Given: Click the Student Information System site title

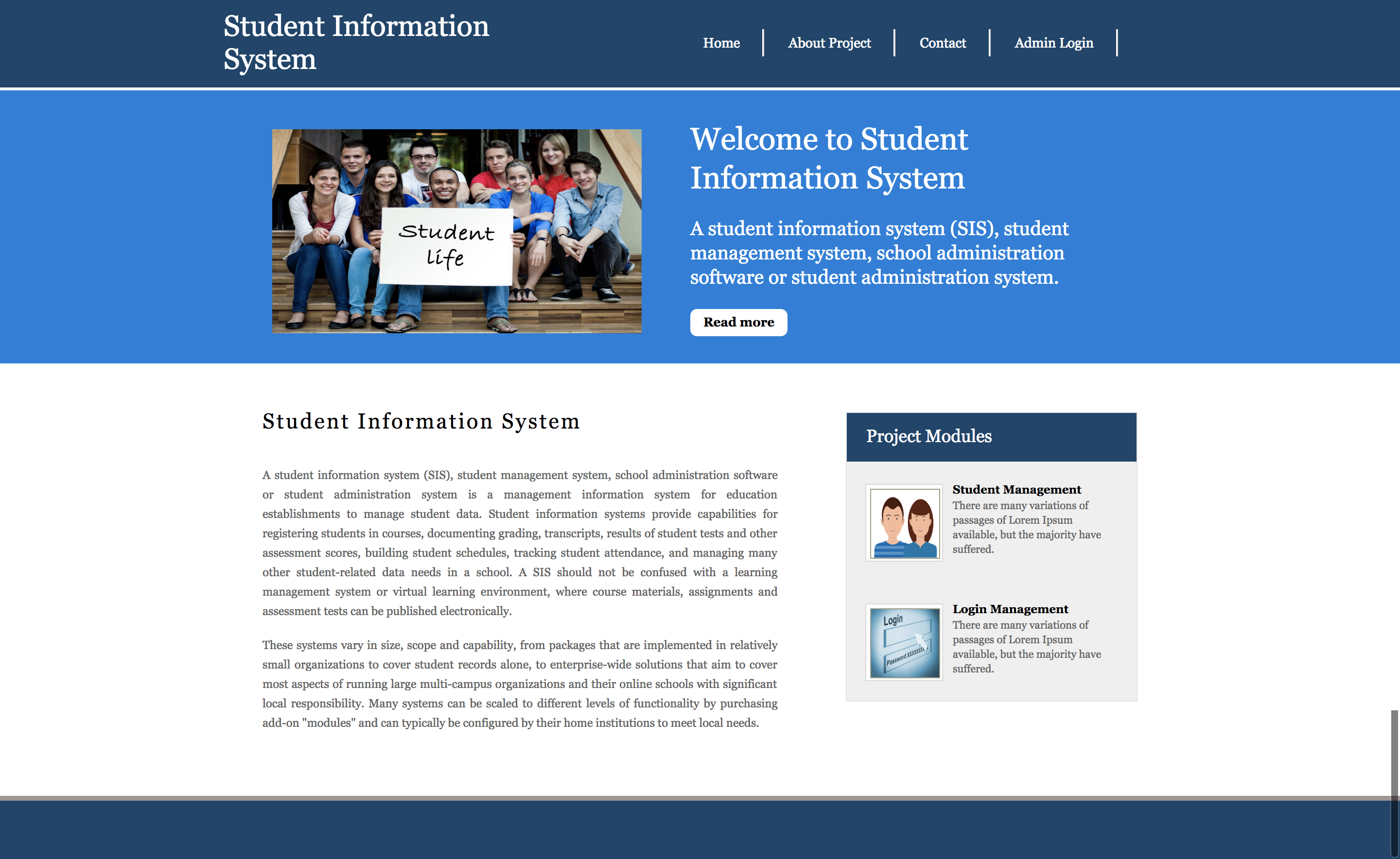Looking at the screenshot, I should pos(356,43).
